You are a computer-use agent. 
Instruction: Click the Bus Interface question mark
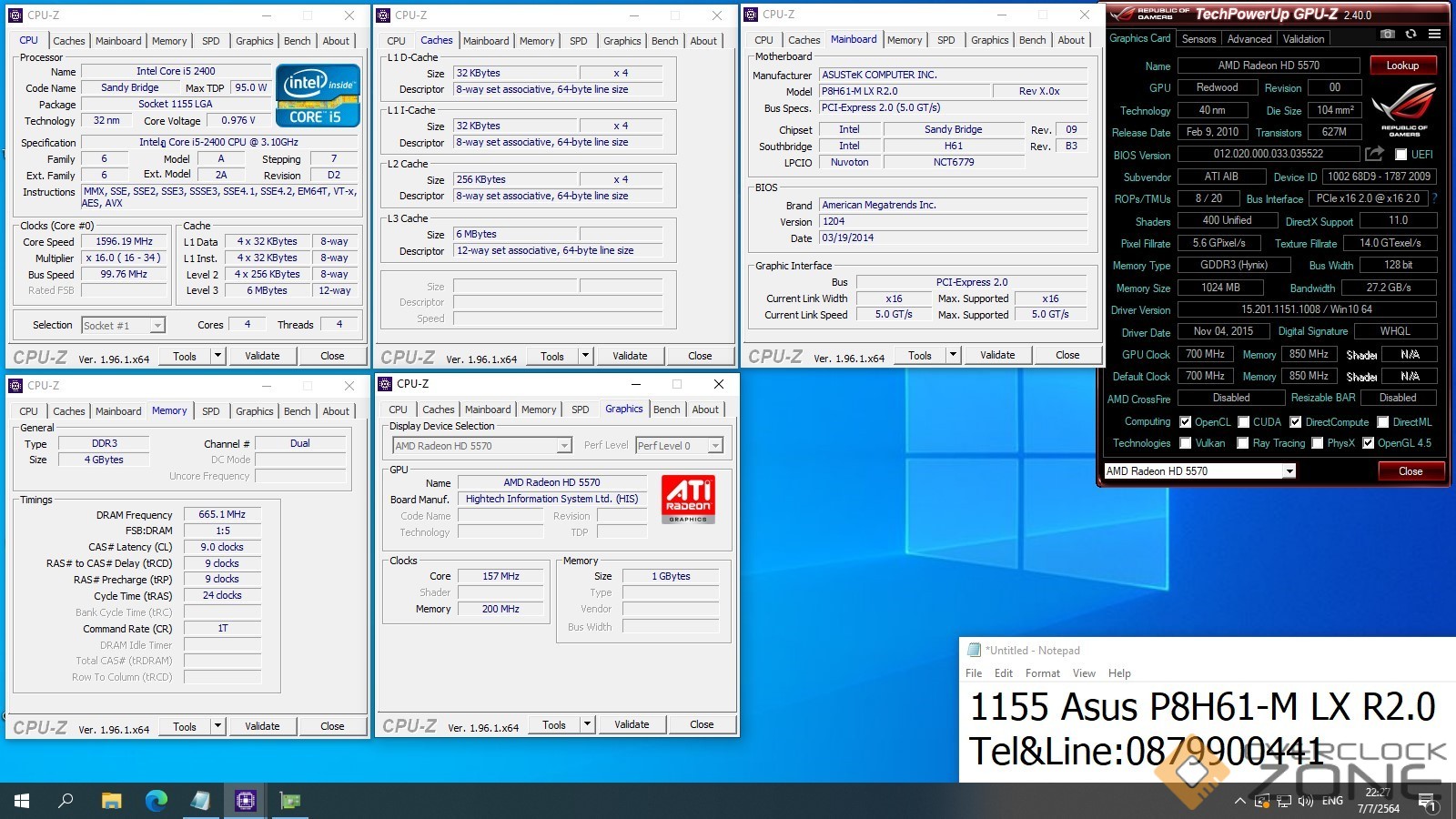pos(1435,198)
